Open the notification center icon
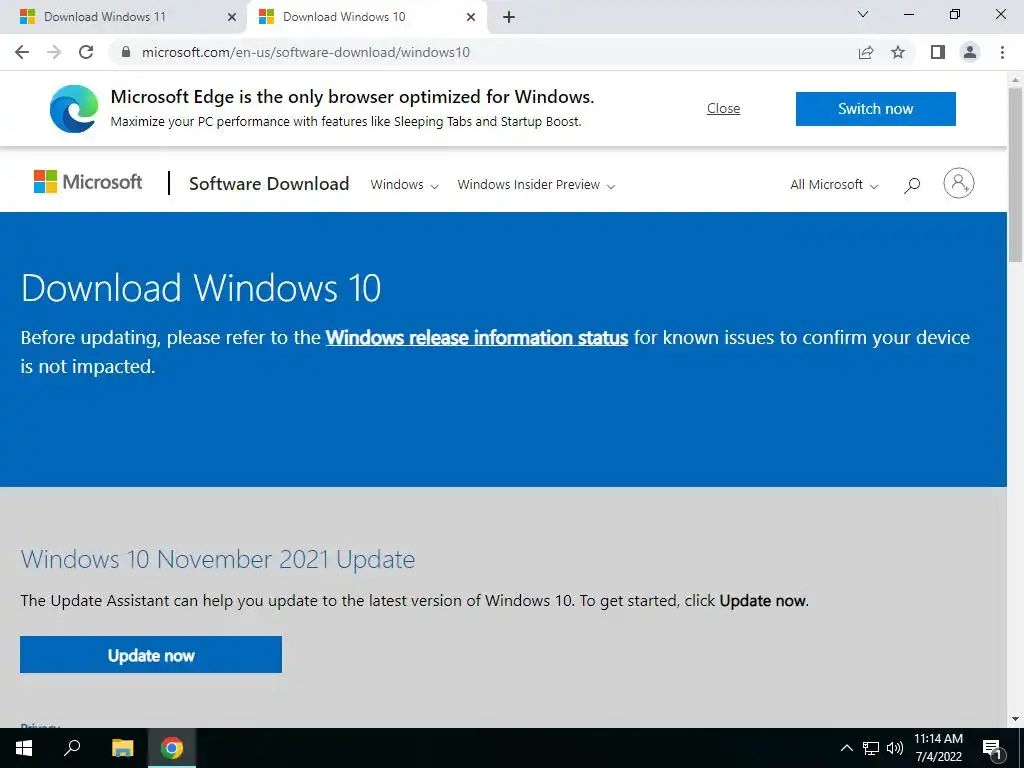The width and height of the screenshot is (1024, 768). [993, 749]
